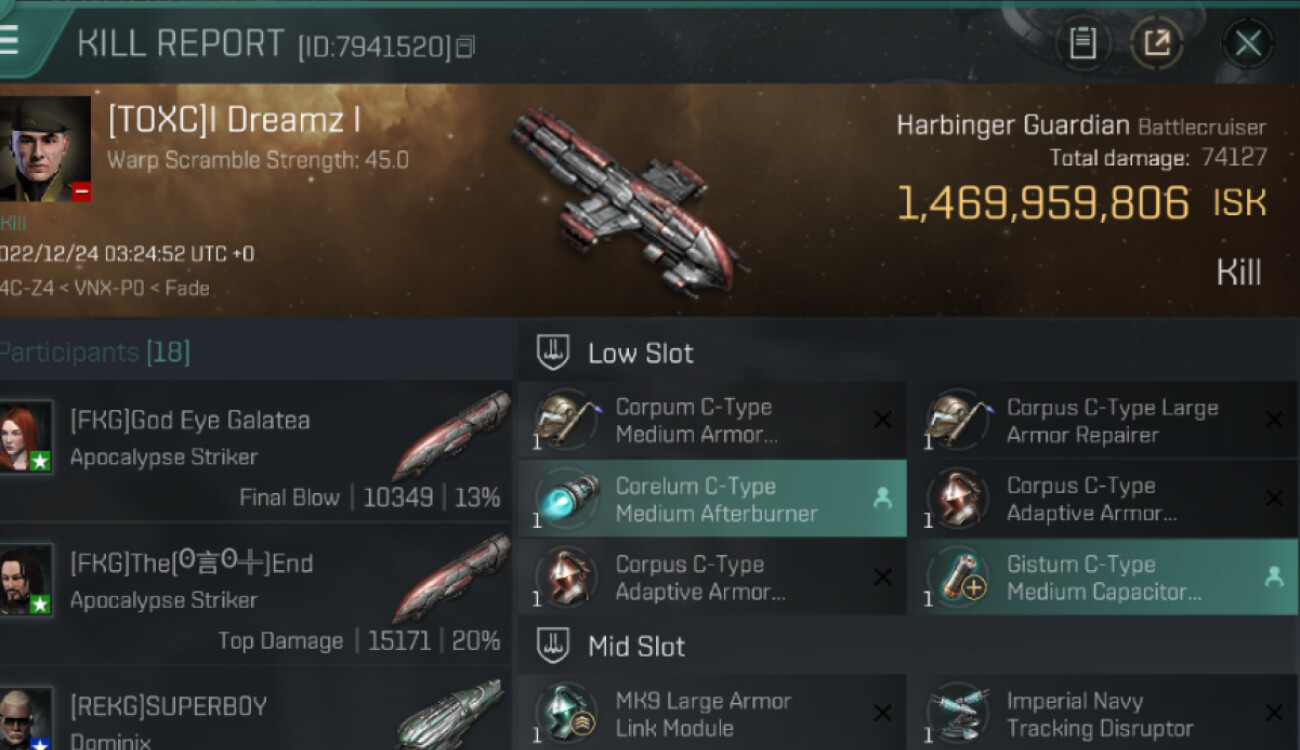This screenshot has width=1300, height=750.
Task: Click the Participants [18] header
Action: tap(95, 352)
